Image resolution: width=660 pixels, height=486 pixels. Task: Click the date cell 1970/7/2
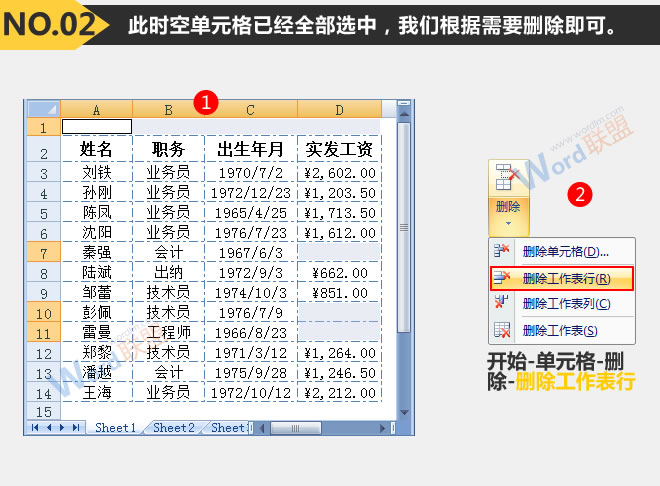[250, 173]
